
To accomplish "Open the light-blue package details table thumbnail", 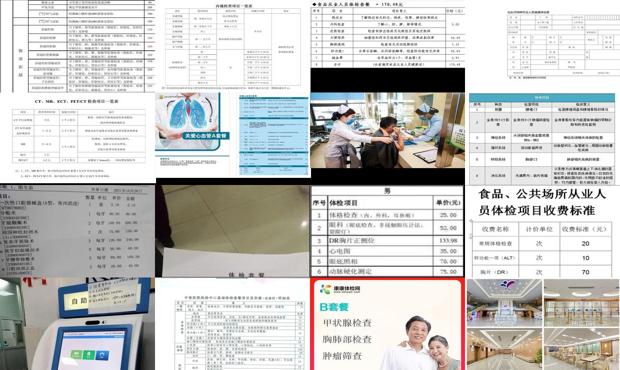I will coord(273,135).
